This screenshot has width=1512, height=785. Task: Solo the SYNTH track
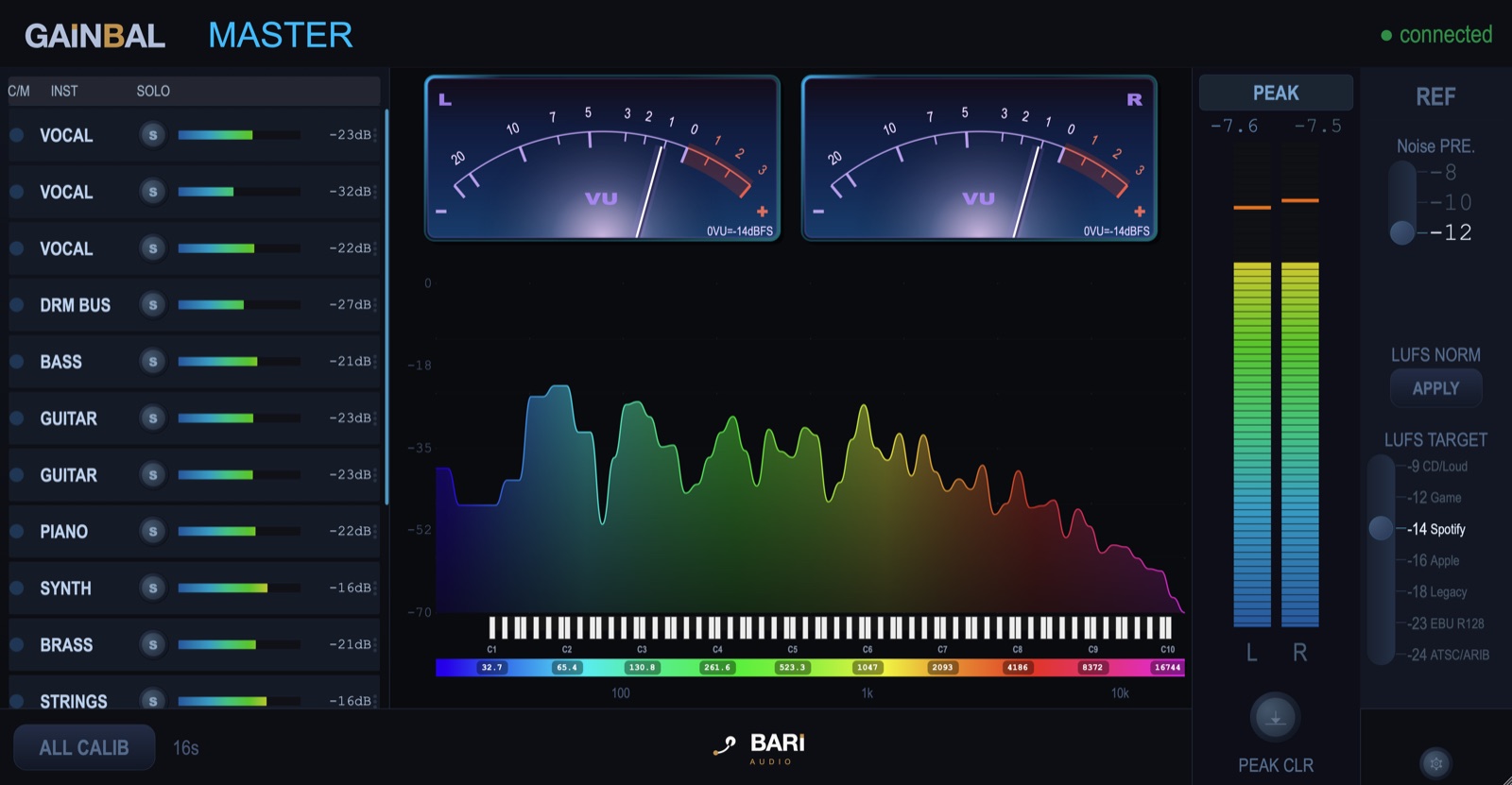(153, 588)
